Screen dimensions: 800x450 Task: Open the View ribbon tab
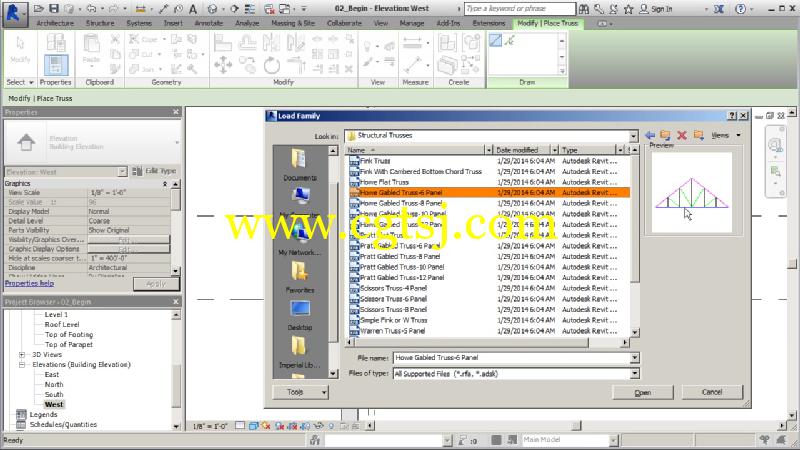click(381, 23)
